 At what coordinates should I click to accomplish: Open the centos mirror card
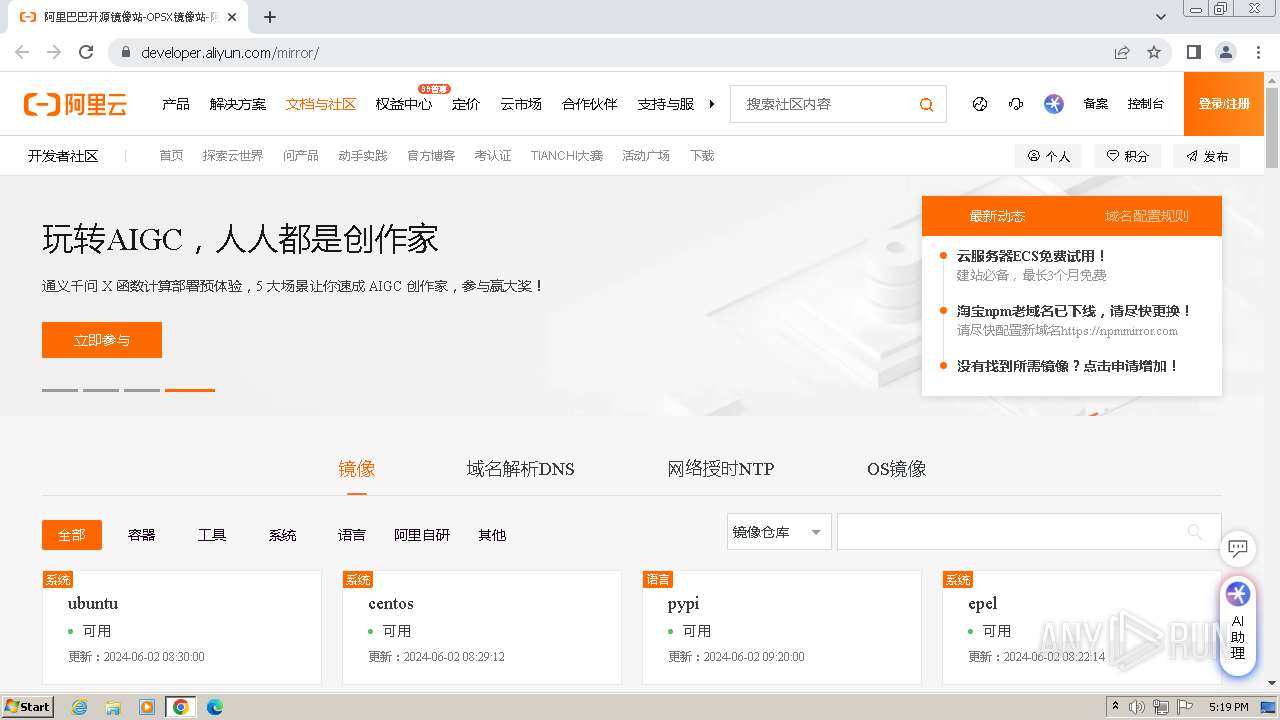(482, 627)
